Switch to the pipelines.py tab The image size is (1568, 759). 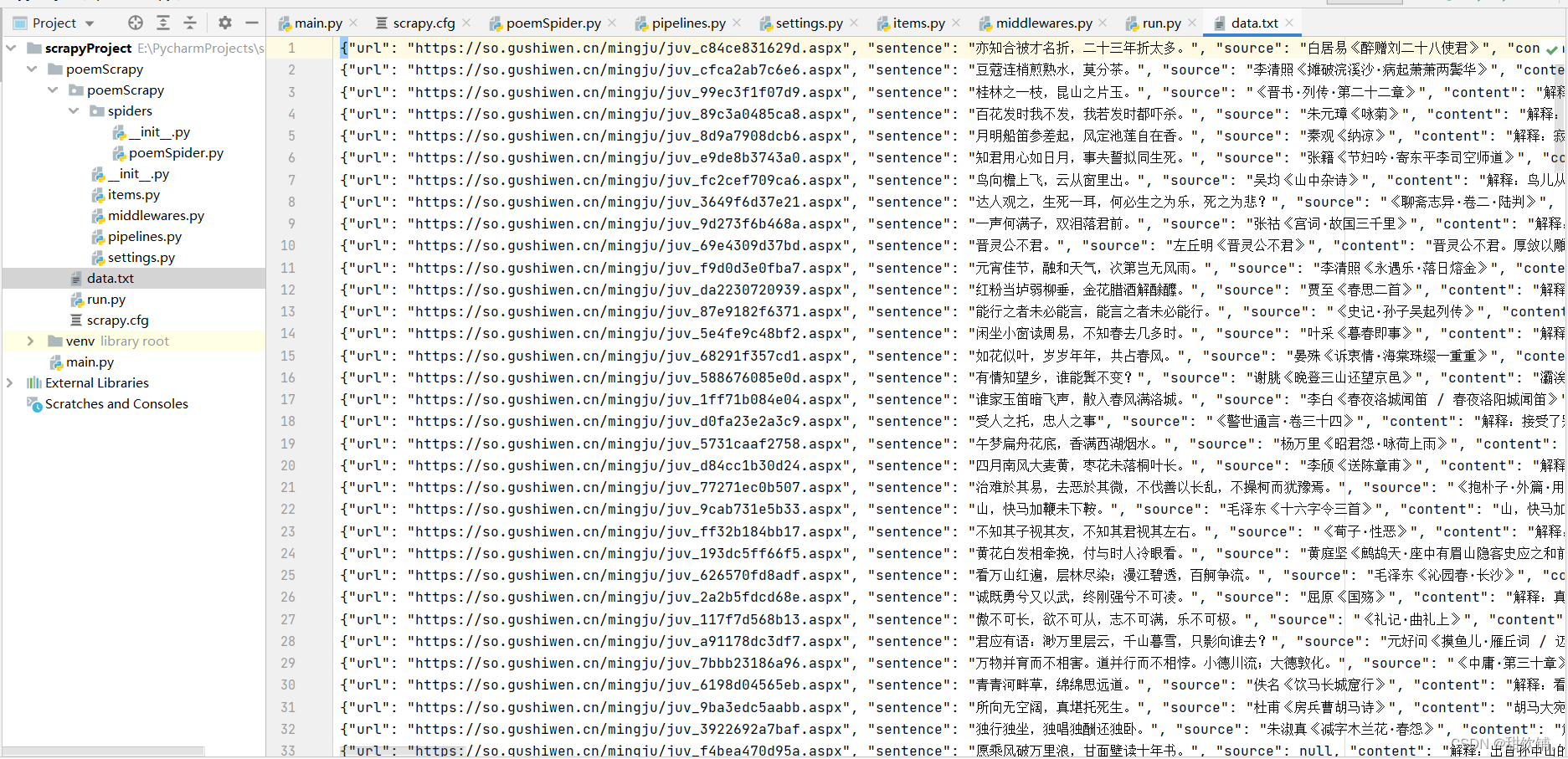pyautogui.click(x=688, y=23)
